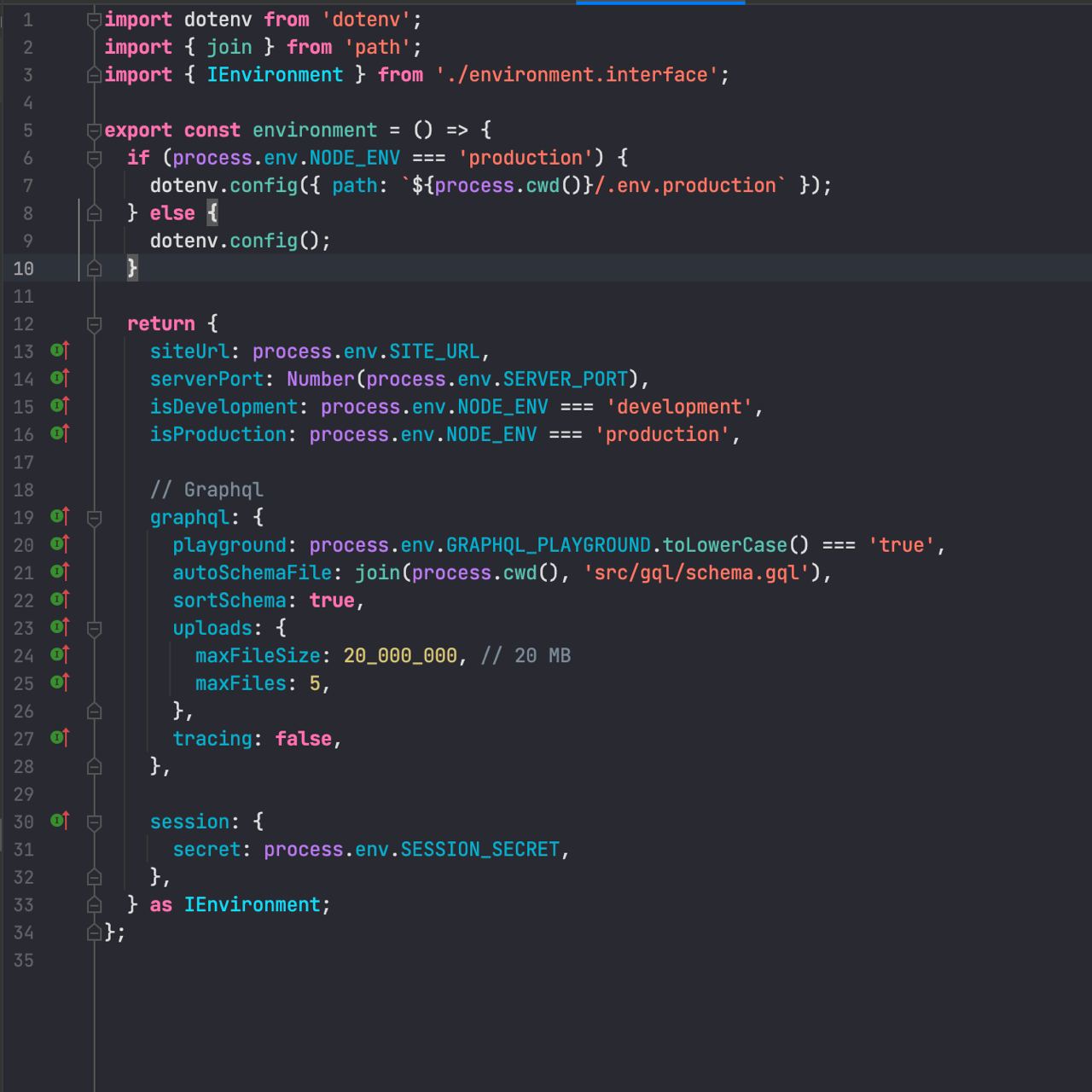This screenshot has height=1092, width=1092.
Task: Collapse the uploads object fold at line 23
Action: click(x=95, y=630)
